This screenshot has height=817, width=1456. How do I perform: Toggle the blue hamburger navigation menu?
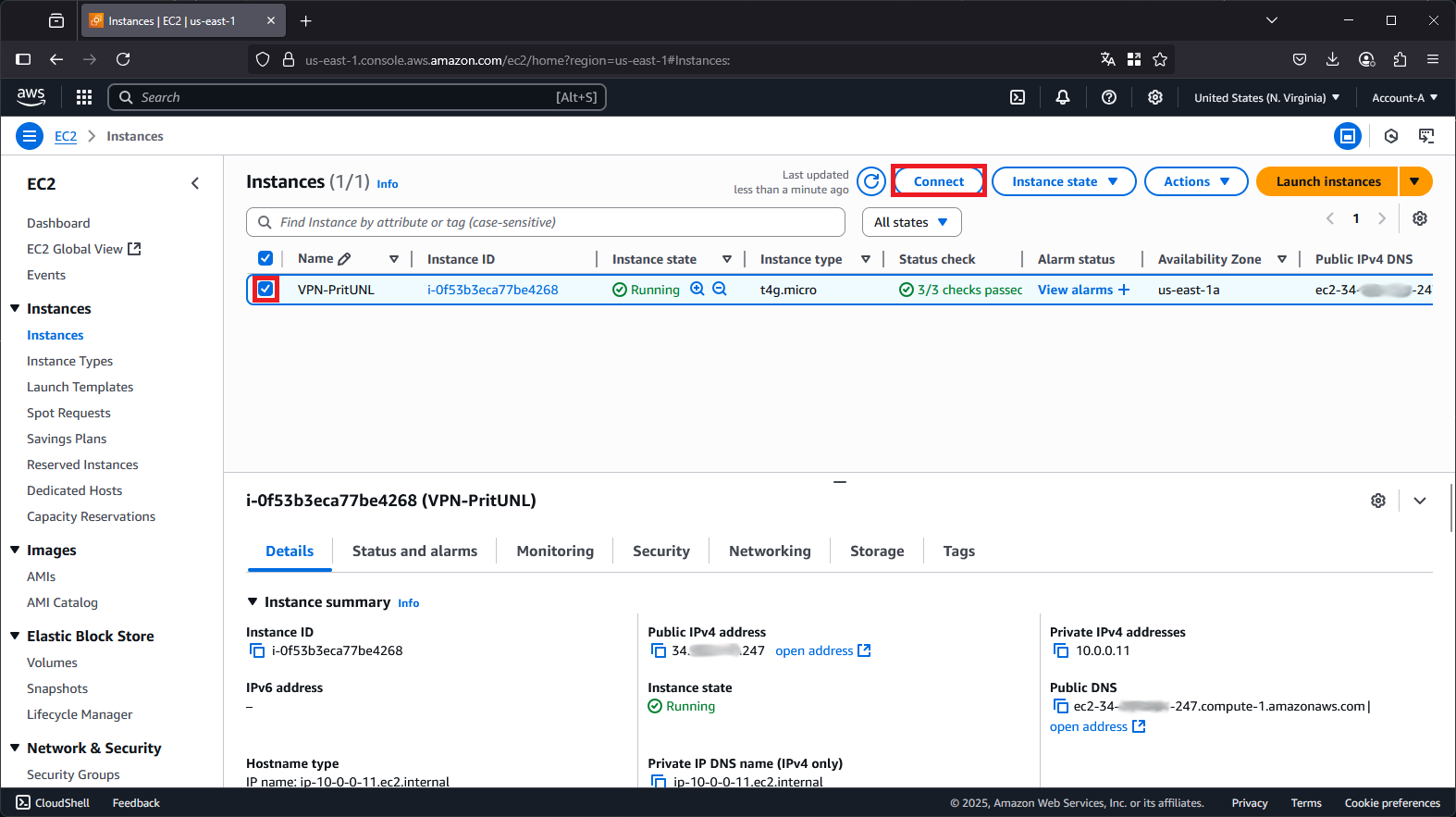tap(30, 136)
